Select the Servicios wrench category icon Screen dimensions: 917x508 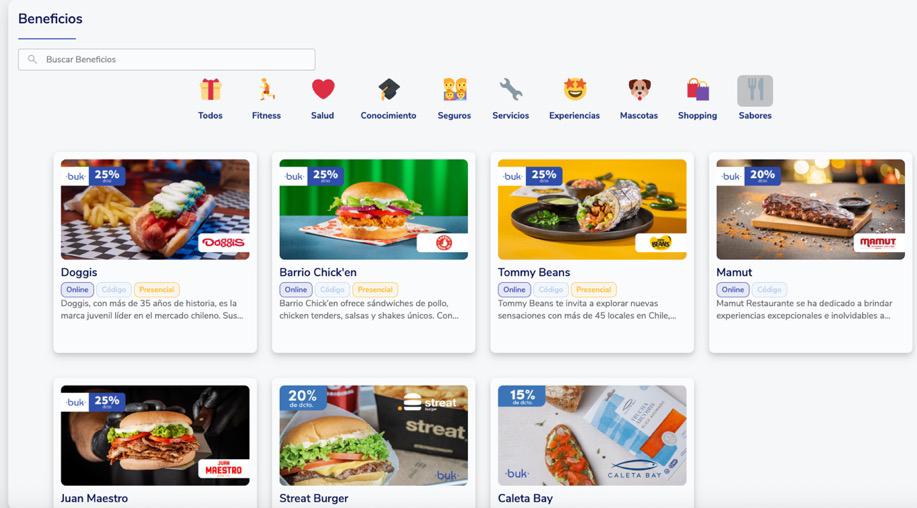point(511,90)
